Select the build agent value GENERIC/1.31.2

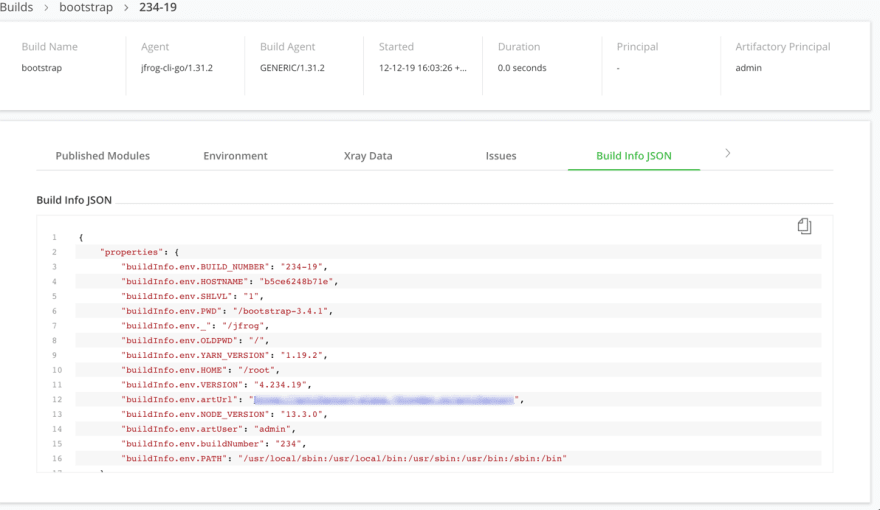click(x=292, y=67)
